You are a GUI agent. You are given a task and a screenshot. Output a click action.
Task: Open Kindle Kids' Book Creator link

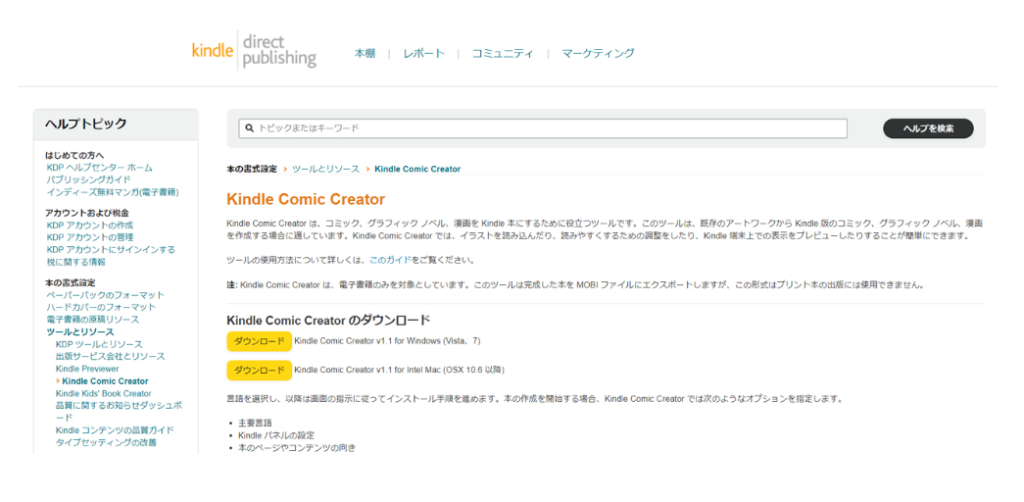[x=103, y=394]
